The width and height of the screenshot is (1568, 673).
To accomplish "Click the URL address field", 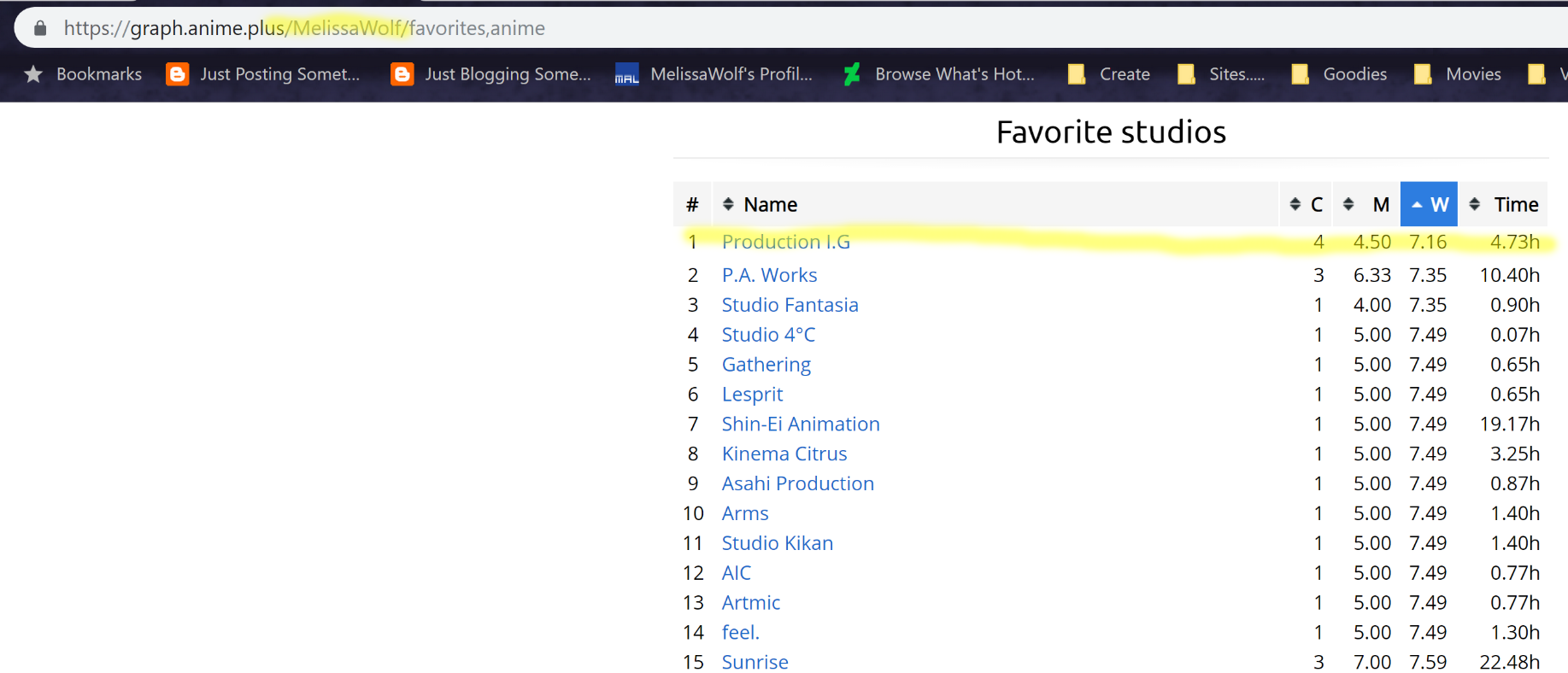I will (x=769, y=28).
